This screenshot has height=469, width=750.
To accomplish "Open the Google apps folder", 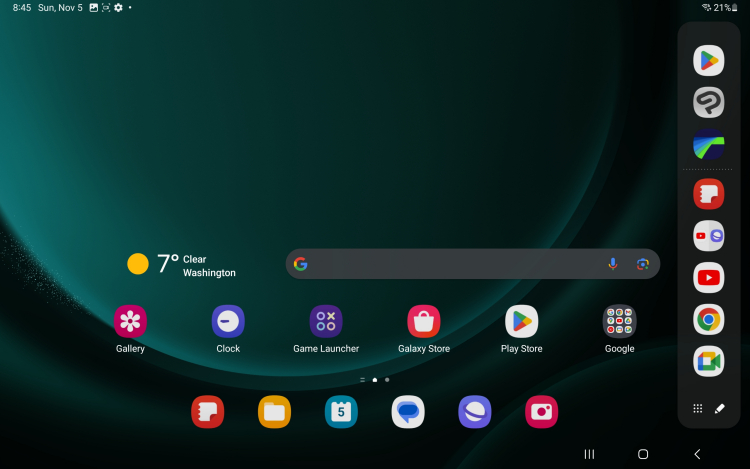I will click(x=619, y=321).
